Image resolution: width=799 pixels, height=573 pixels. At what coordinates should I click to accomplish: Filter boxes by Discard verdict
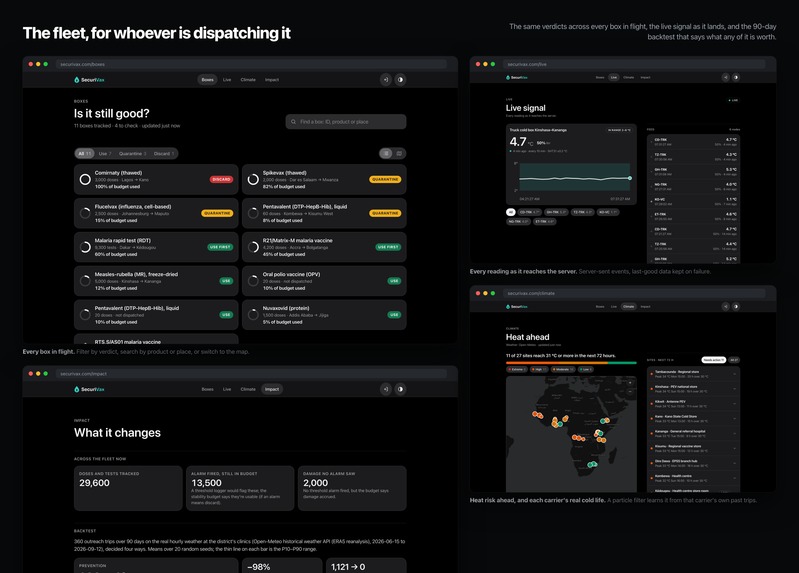click(164, 153)
